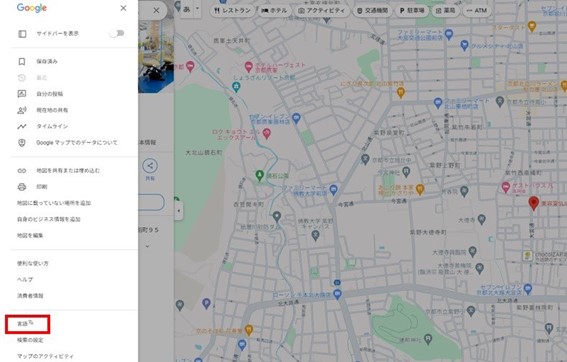
Task: Open 検索の設定 menu entry
Action: (x=30, y=340)
